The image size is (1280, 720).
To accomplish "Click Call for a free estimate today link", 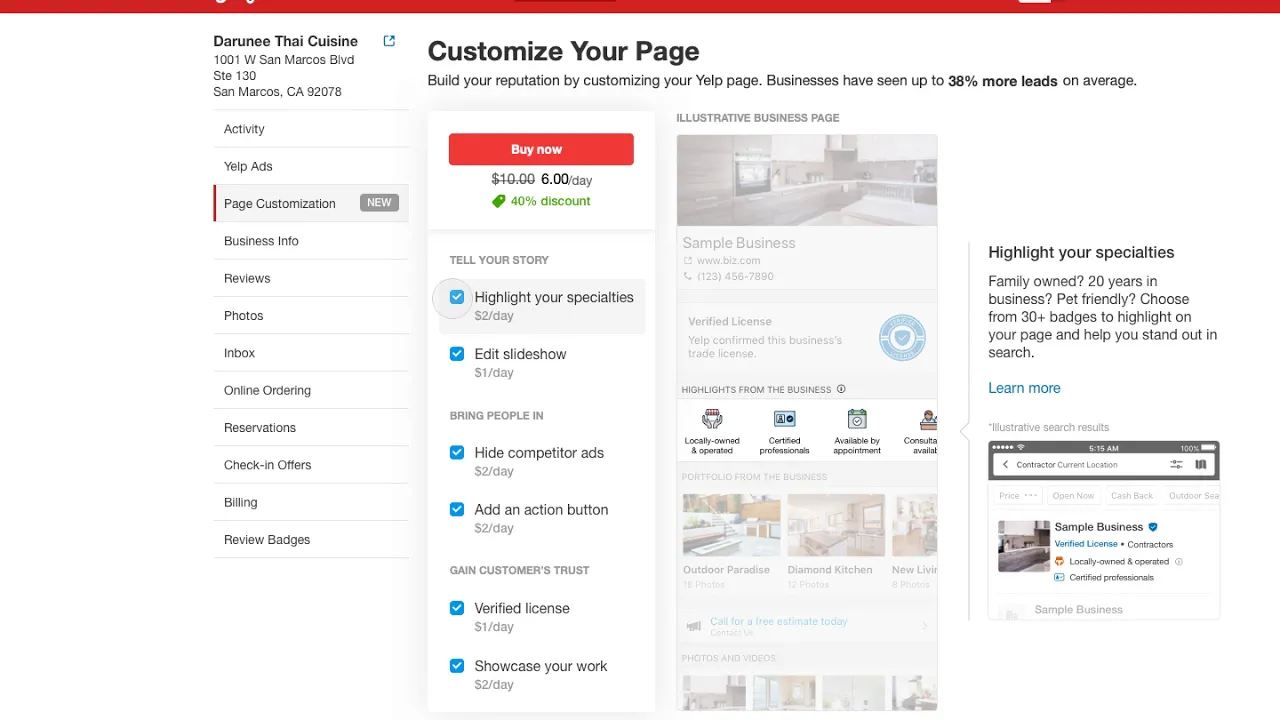I will pos(779,621).
